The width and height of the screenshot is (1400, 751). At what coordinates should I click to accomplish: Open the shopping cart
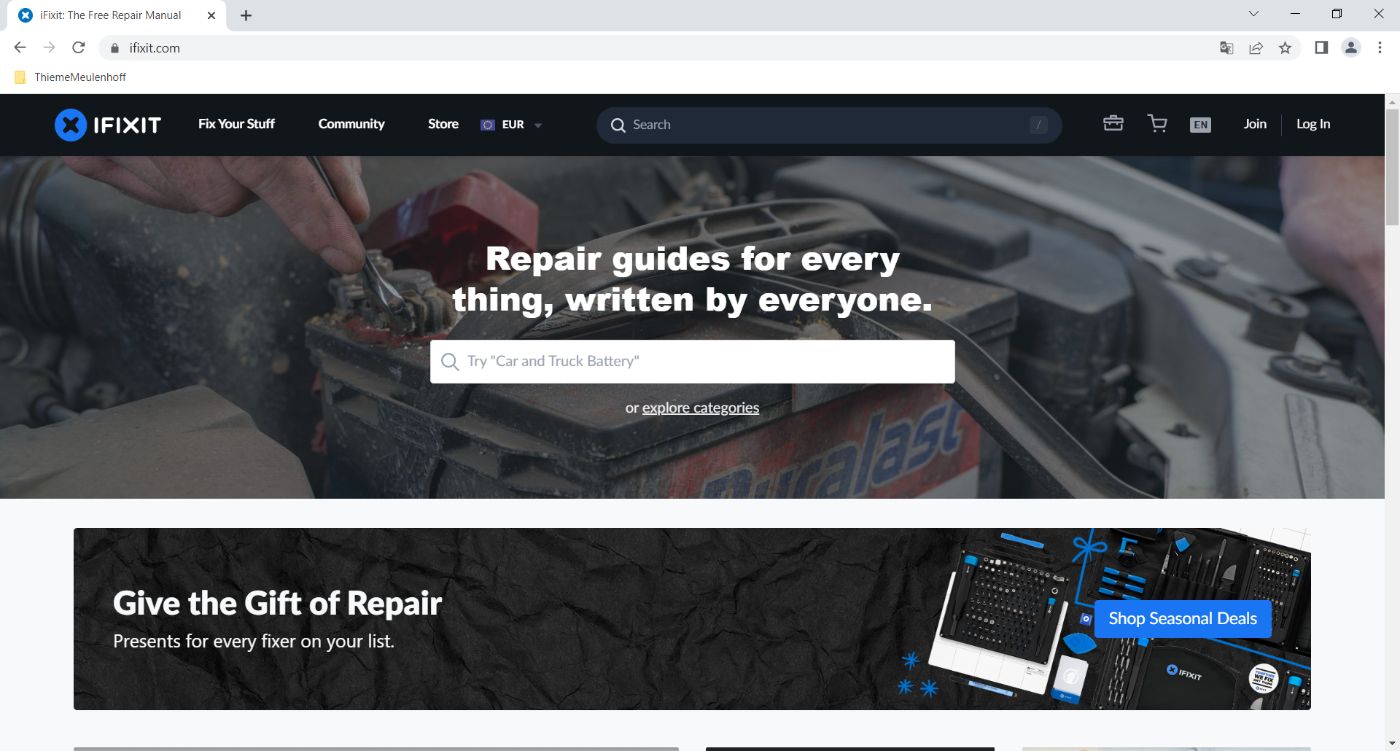pyautogui.click(x=1157, y=123)
